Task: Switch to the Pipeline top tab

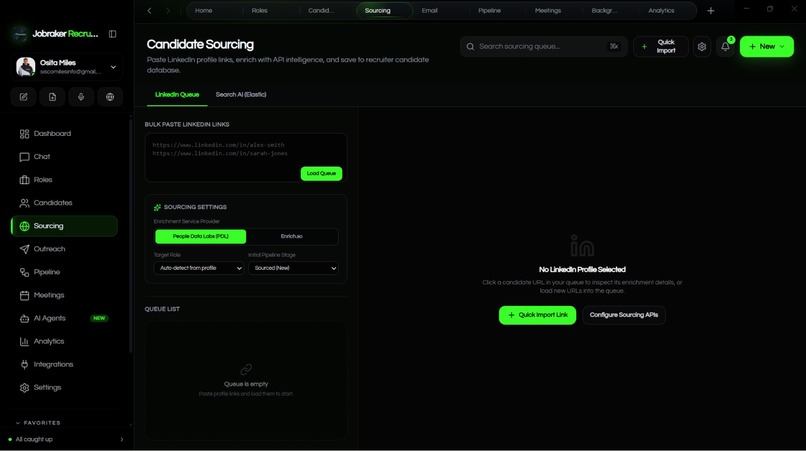Action: click(x=489, y=11)
